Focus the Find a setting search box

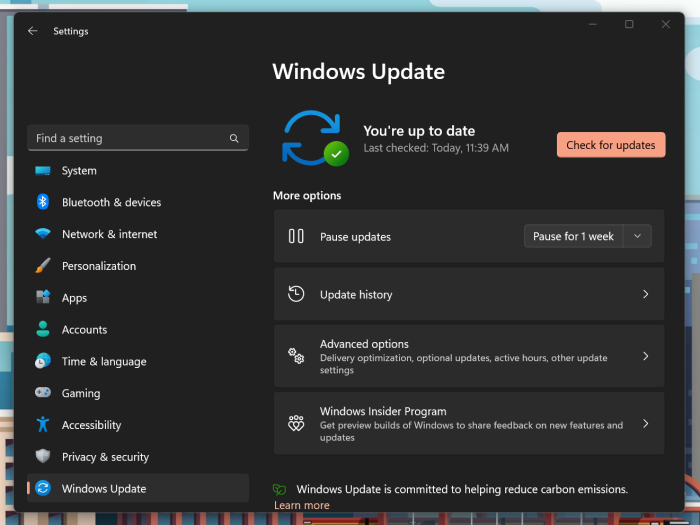coord(138,138)
